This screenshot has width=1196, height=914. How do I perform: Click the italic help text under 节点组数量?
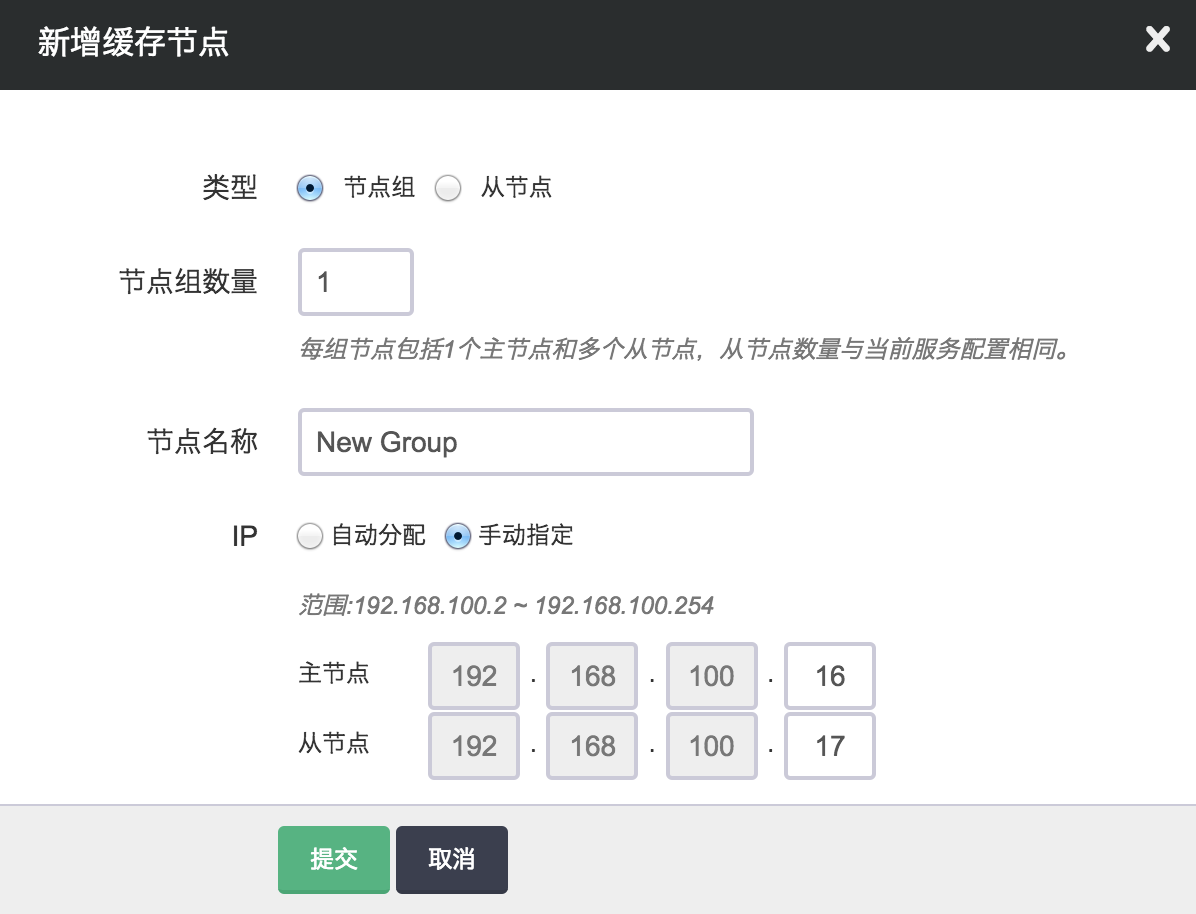click(685, 351)
